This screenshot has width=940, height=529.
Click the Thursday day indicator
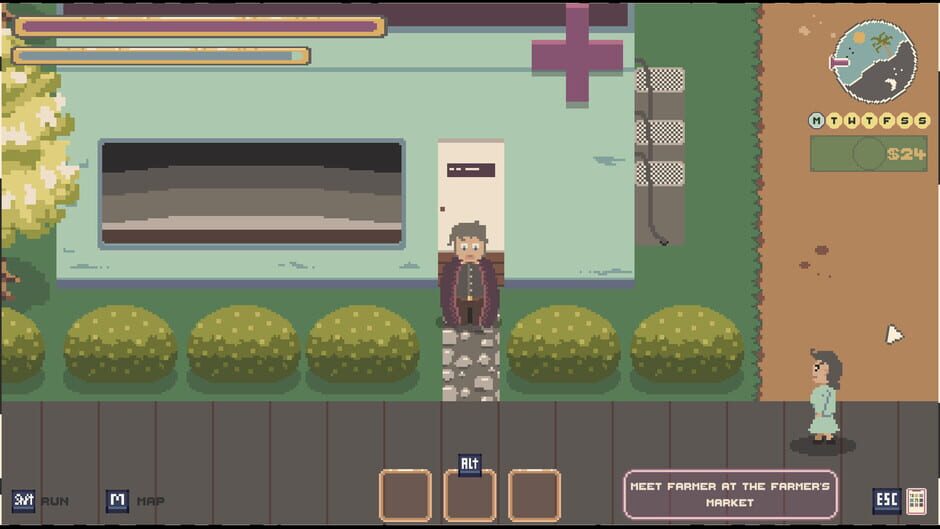(x=869, y=121)
